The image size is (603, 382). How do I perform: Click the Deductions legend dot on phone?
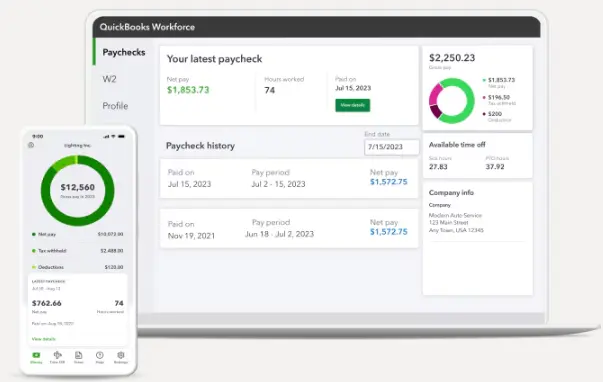34,267
